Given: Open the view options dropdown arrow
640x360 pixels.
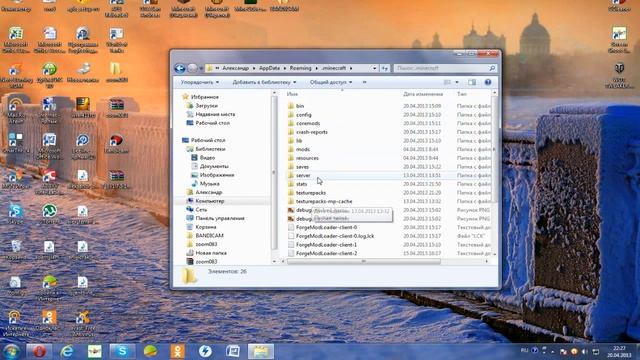Looking at the screenshot, I should (457, 82).
